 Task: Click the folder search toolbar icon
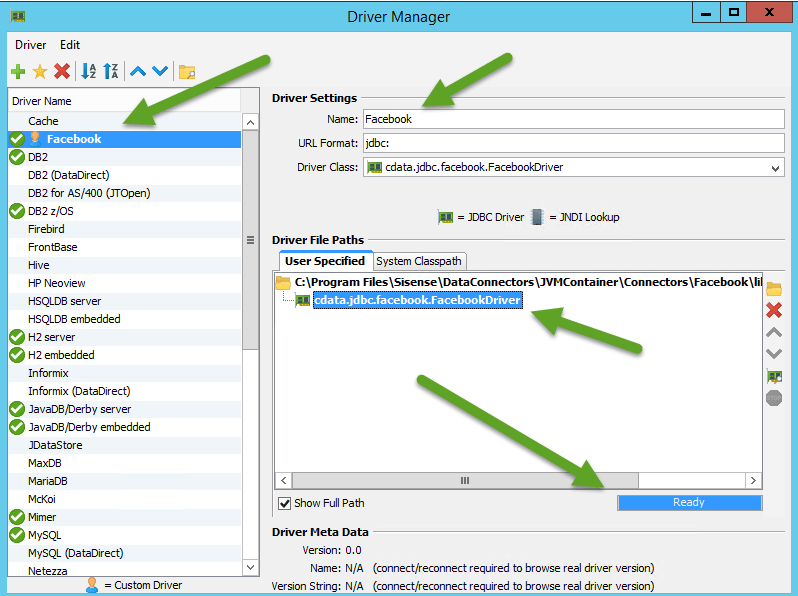[187, 72]
